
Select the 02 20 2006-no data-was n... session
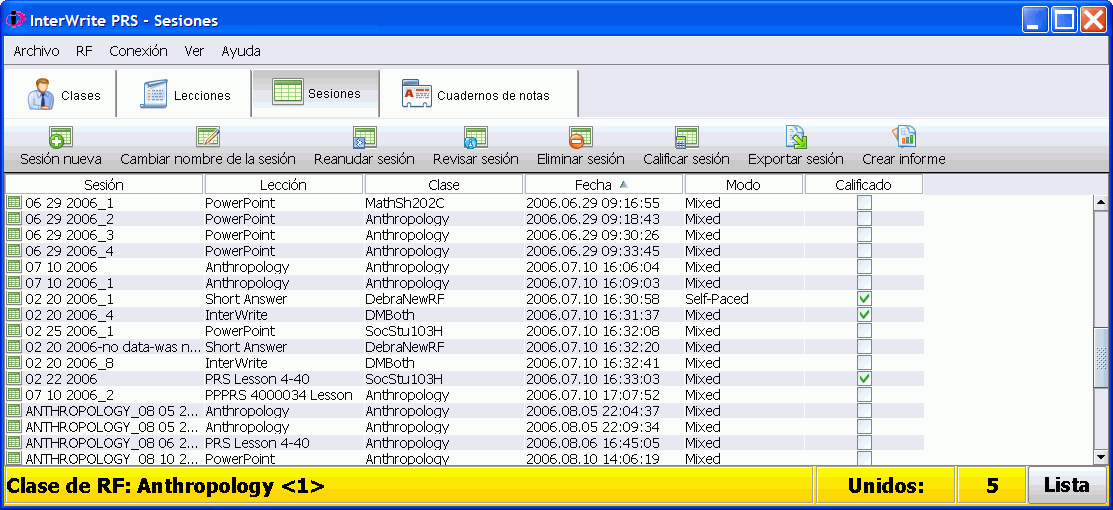pyautogui.click(x=104, y=347)
